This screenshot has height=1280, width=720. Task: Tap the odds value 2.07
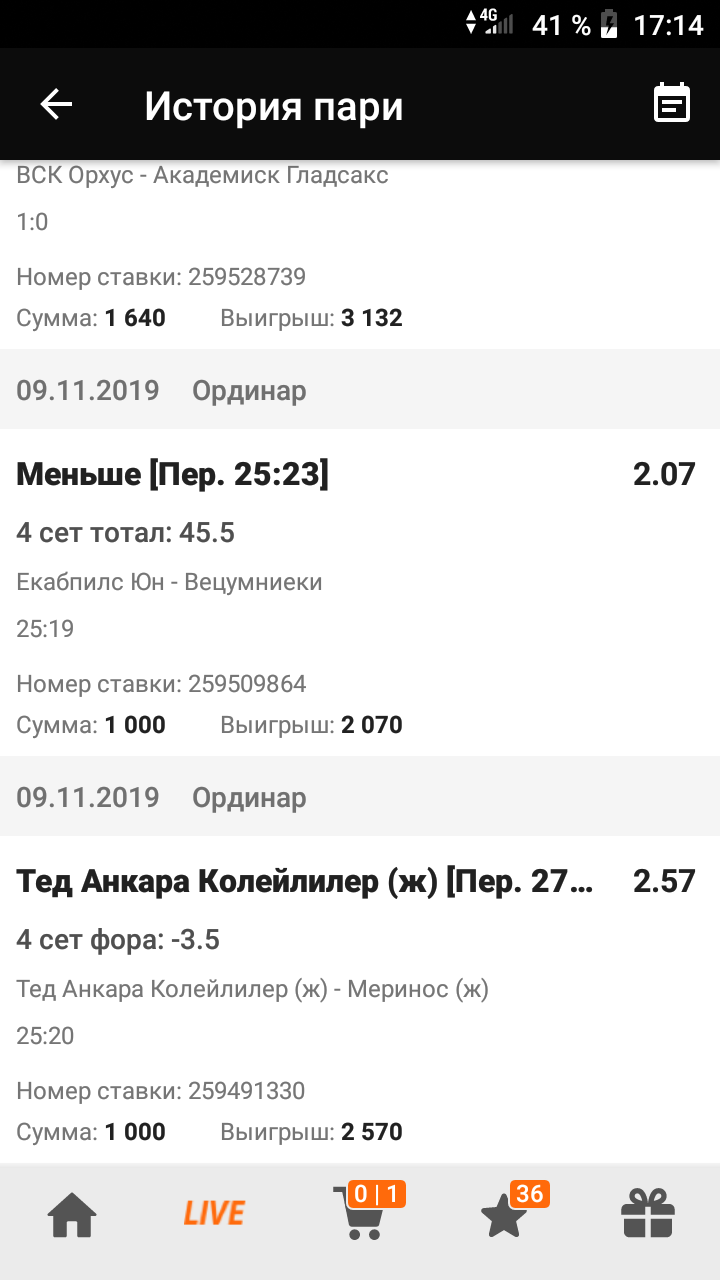(x=664, y=474)
